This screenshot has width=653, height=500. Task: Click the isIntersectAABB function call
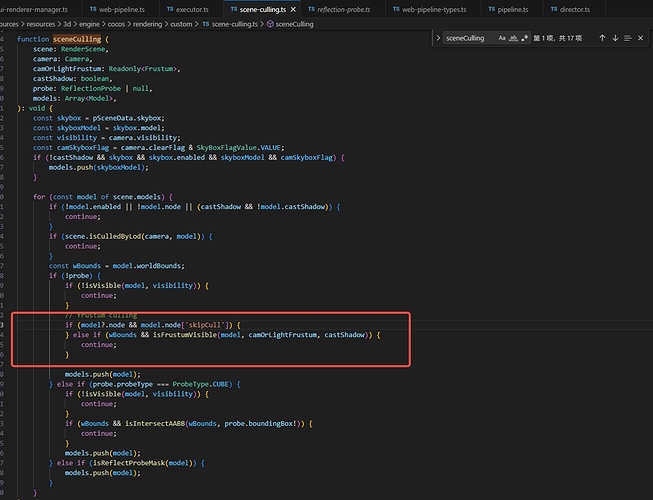pos(155,424)
